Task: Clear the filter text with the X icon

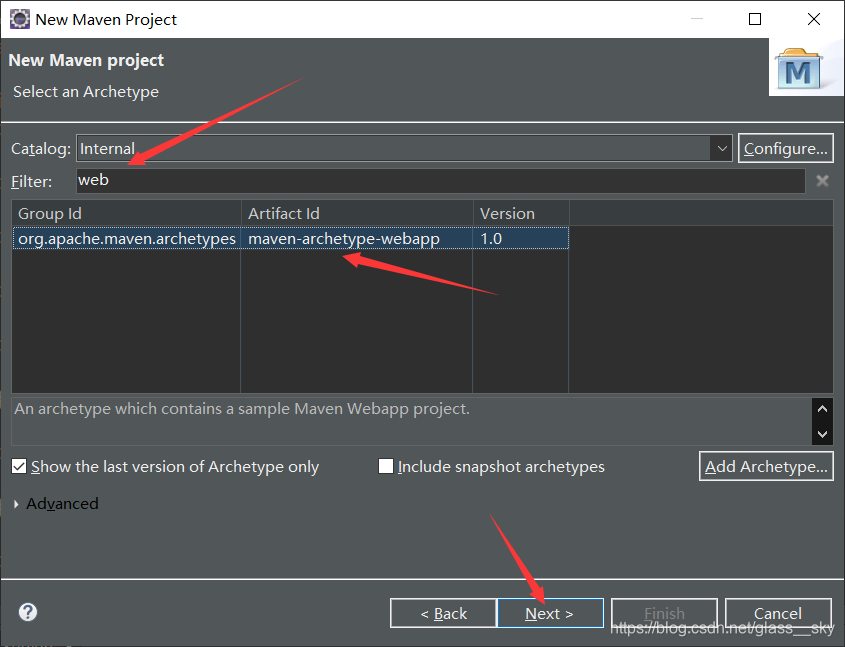Action: [822, 180]
